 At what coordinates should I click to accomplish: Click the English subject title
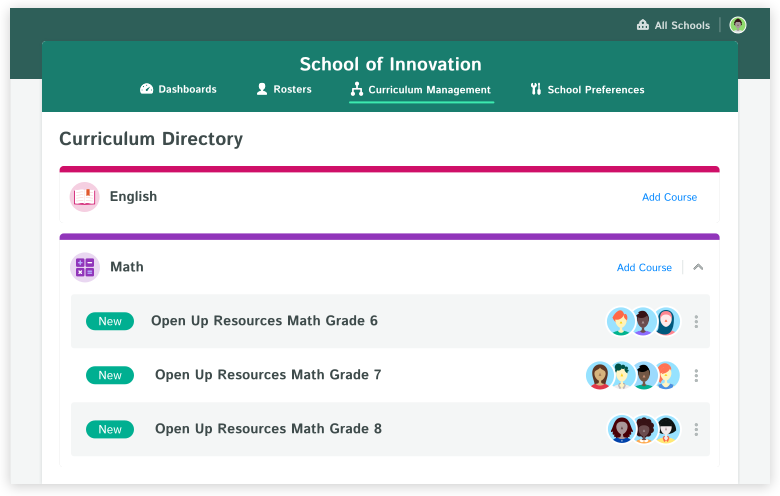pyautogui.click(x=133, y=197)
